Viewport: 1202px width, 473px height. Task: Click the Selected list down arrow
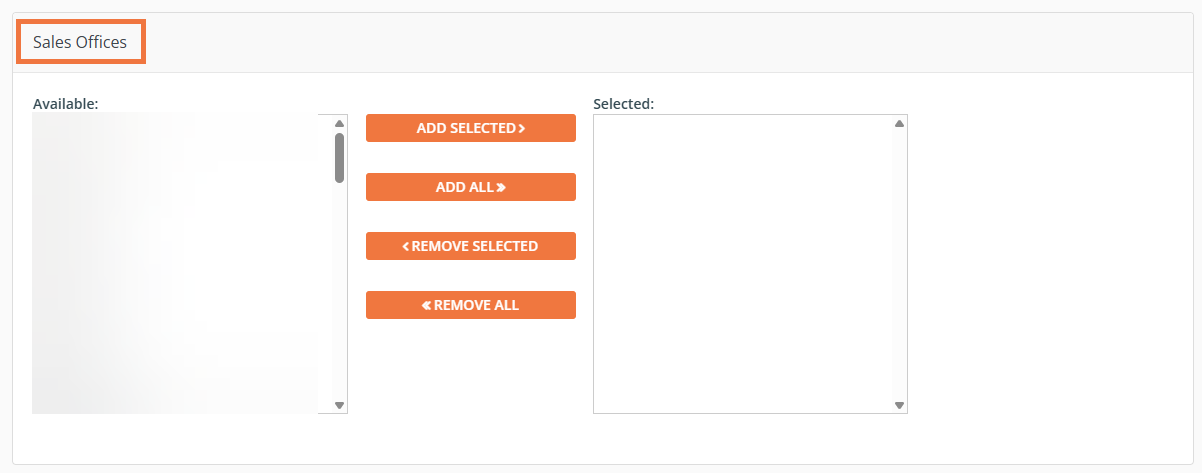[899, 405]
